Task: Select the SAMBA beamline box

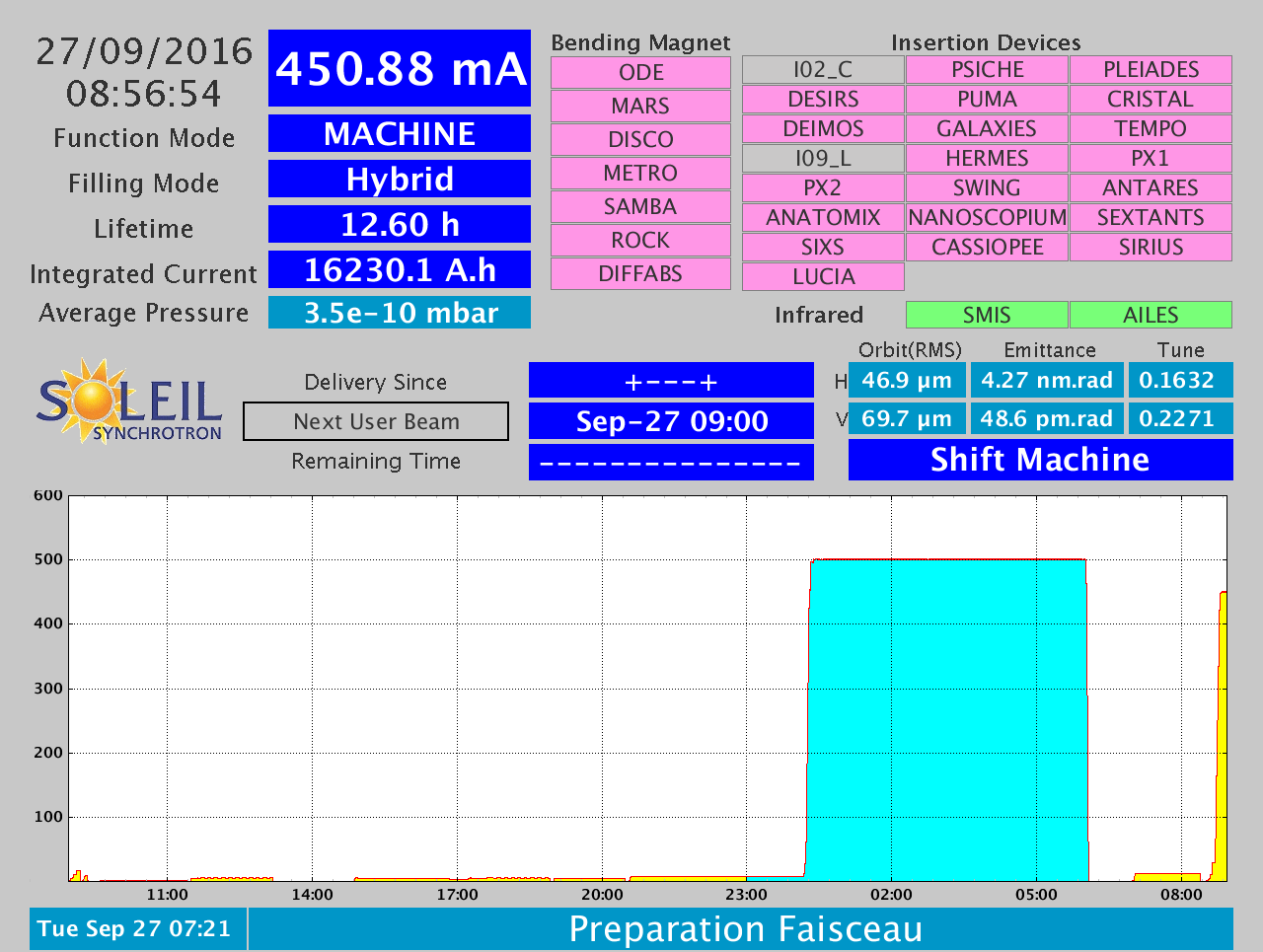Action: tap(640, 207)
